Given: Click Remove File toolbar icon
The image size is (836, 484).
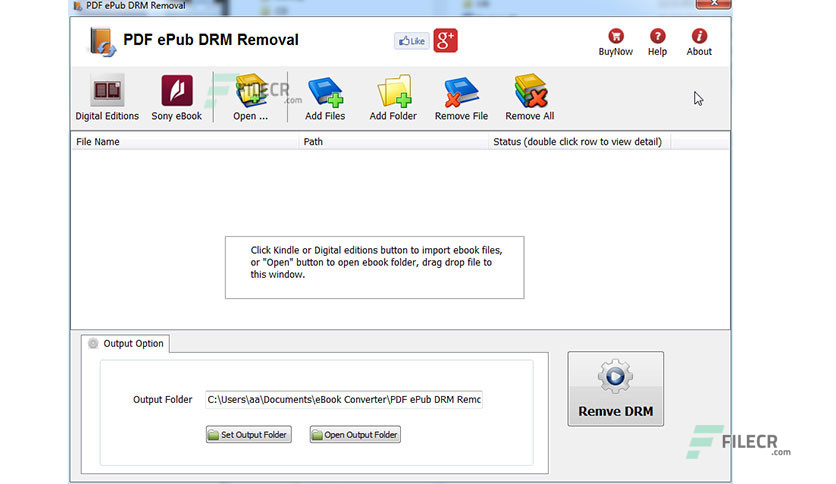Looking at the screenshot, I should [x=461, y=98].
